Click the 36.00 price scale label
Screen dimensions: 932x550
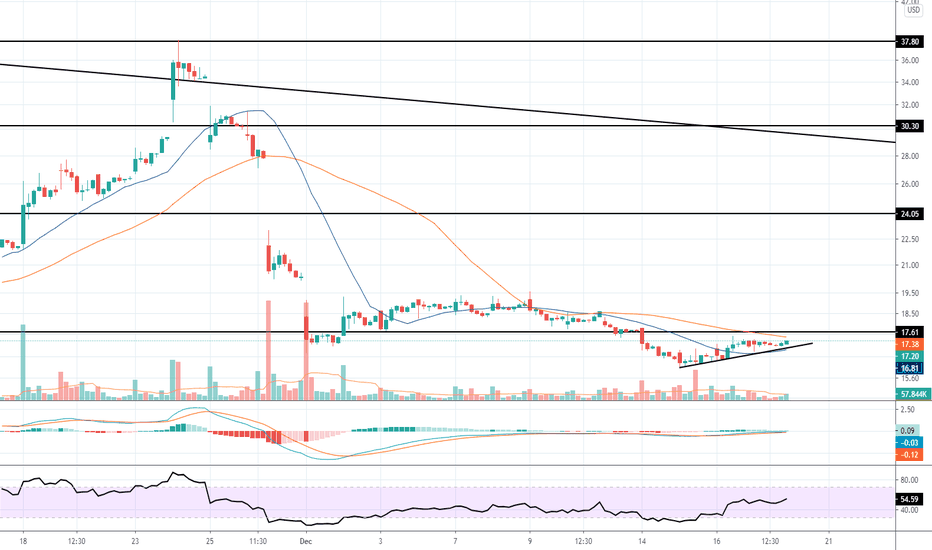909,60
